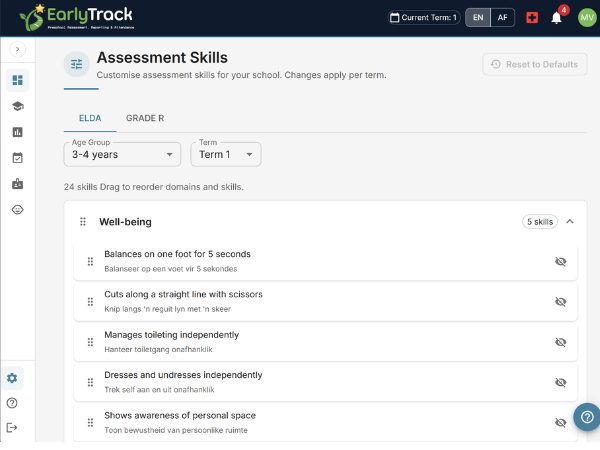This screenshot has height=450, width=600.
Task: Click the 5 skills chip
Action: 540,222
